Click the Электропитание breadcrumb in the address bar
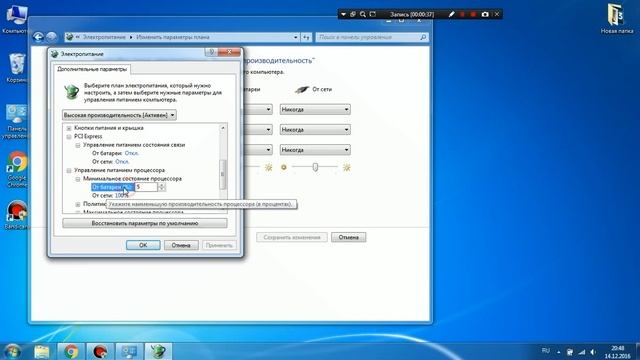Image resolution: width=640 pixels, height=360 pixels. coord(104,37)
